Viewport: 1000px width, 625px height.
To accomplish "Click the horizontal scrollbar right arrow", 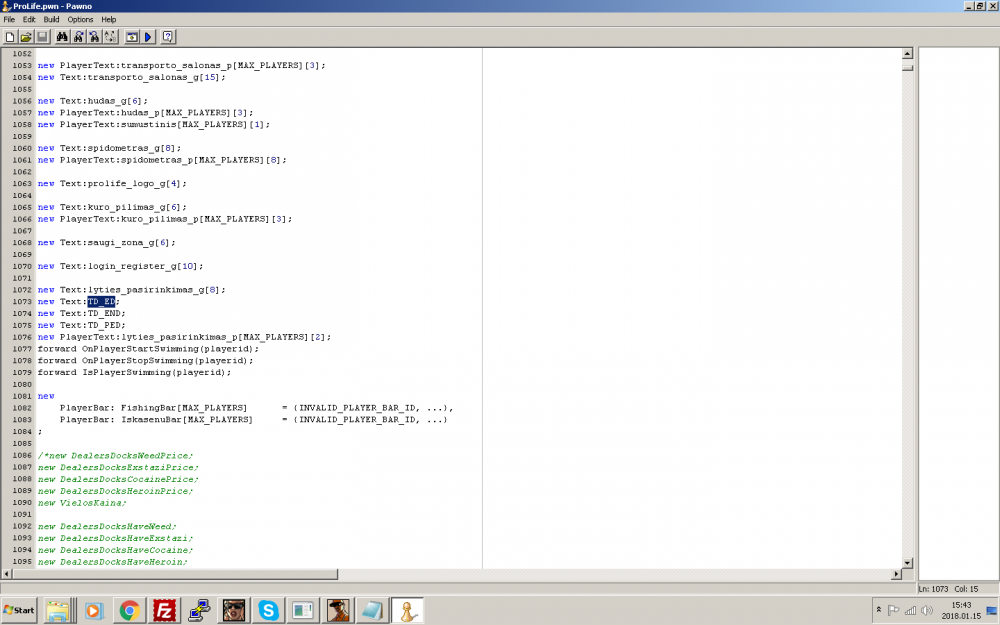I will (x=896, y=574).
